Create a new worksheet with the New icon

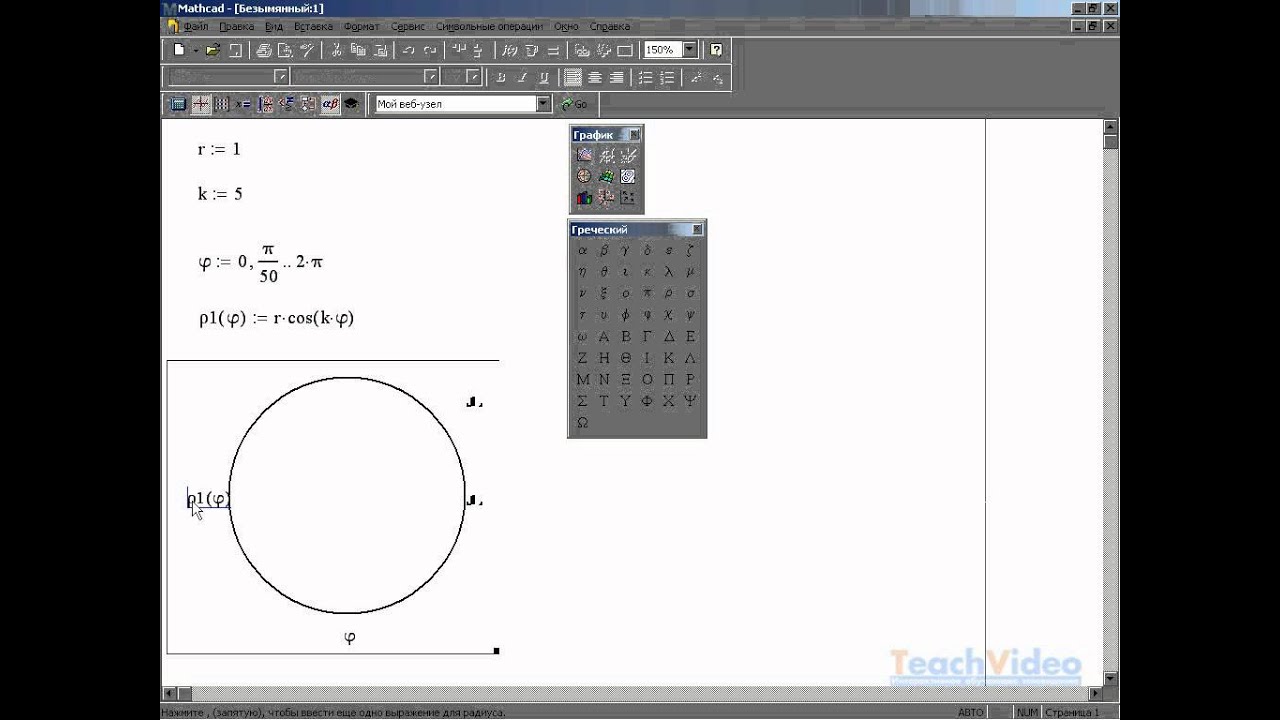pyautogui.click(x=178, y=50)
